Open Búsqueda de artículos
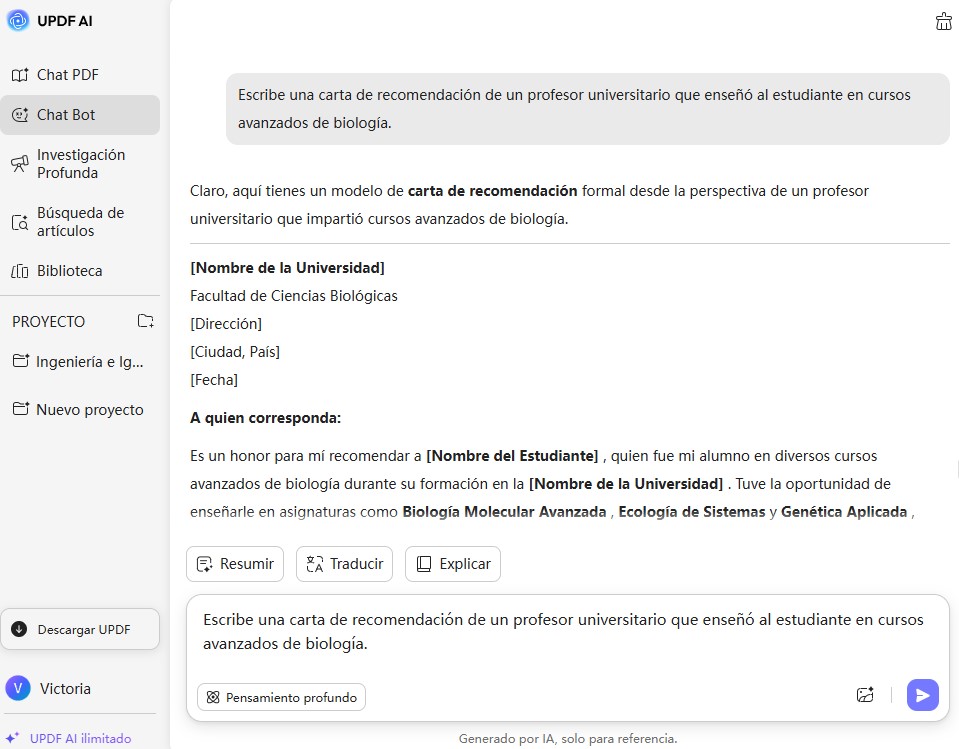959x749 pixels. coord(80,222)
